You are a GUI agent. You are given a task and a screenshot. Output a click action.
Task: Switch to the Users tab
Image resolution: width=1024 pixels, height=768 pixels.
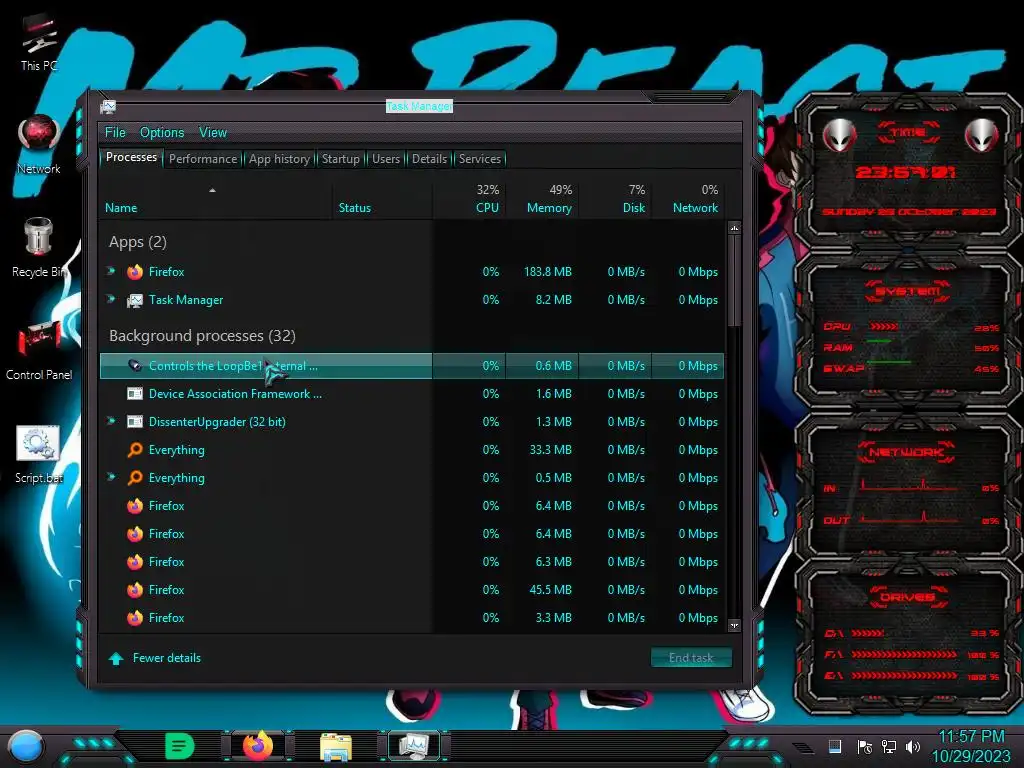386,159
